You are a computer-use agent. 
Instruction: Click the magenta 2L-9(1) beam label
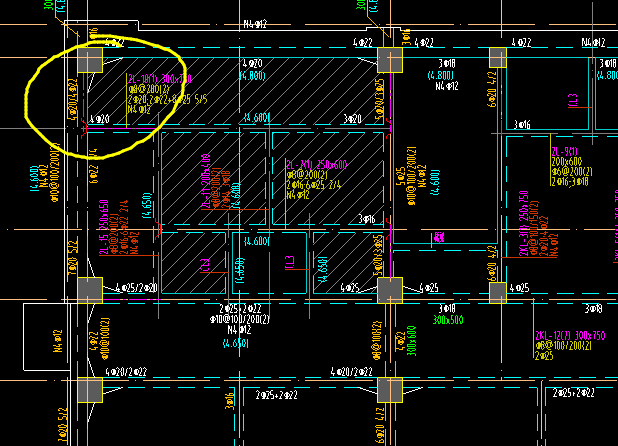[x=564, y=152]
